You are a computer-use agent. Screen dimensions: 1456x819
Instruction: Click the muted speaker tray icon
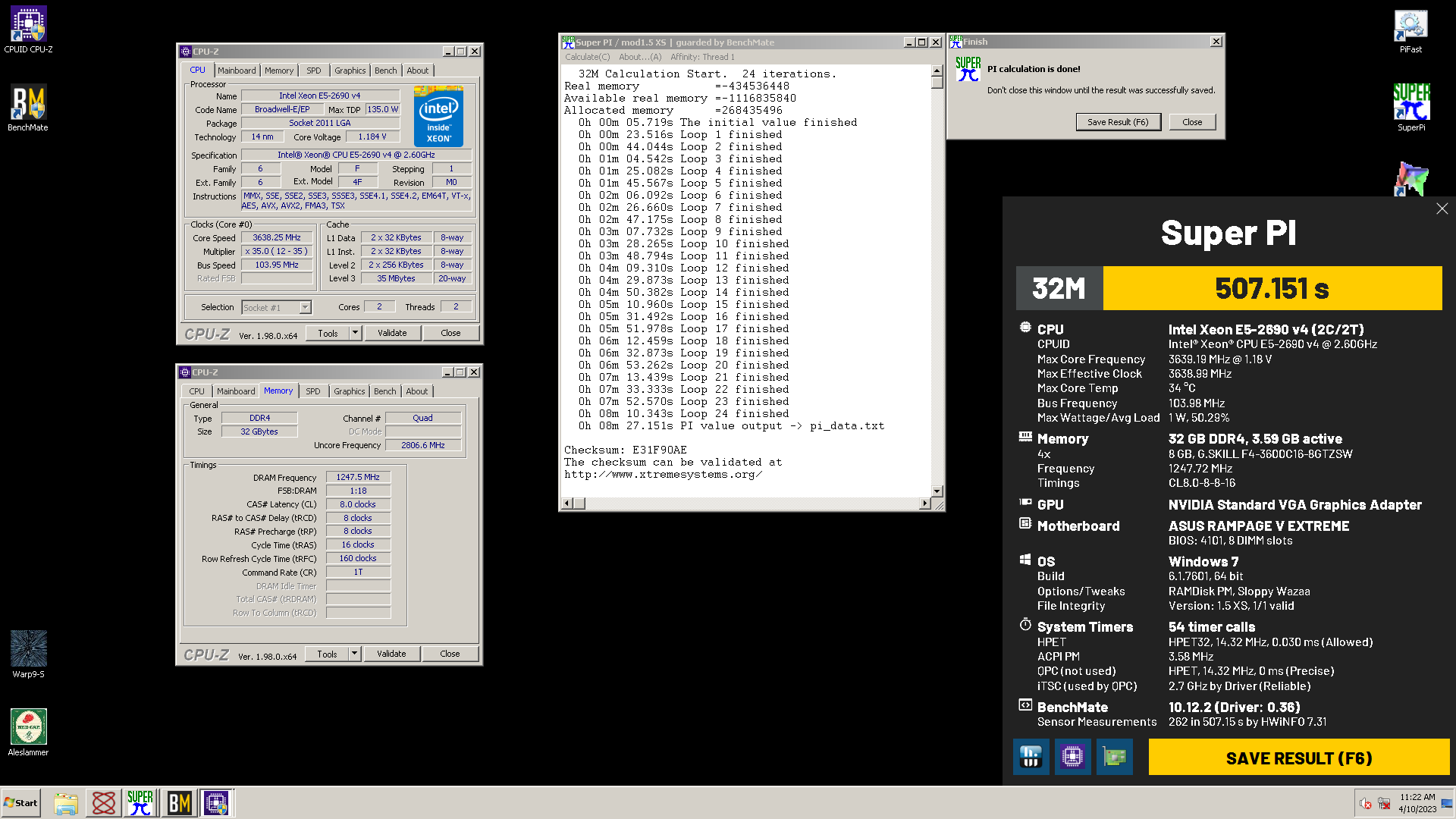pos(1365,804)
